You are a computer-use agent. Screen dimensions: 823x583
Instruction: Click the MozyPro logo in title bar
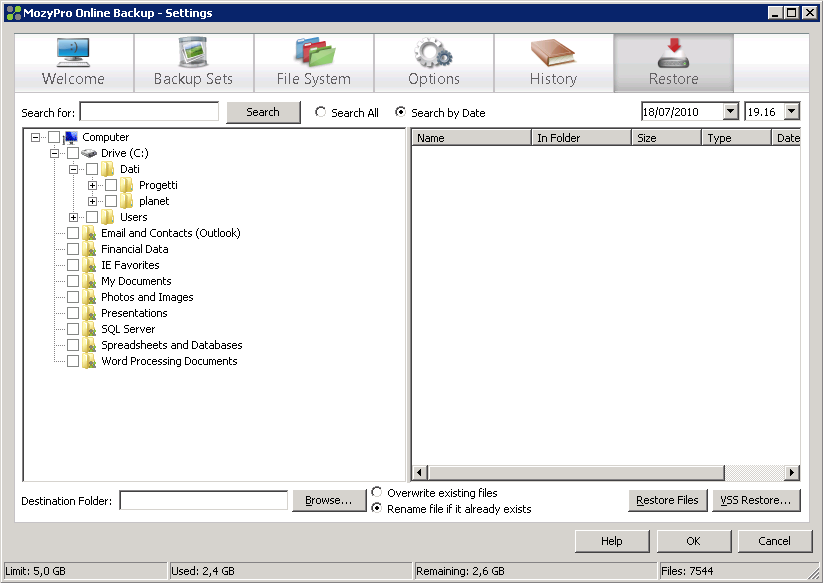pyautogui.click(x=14, y=13)
